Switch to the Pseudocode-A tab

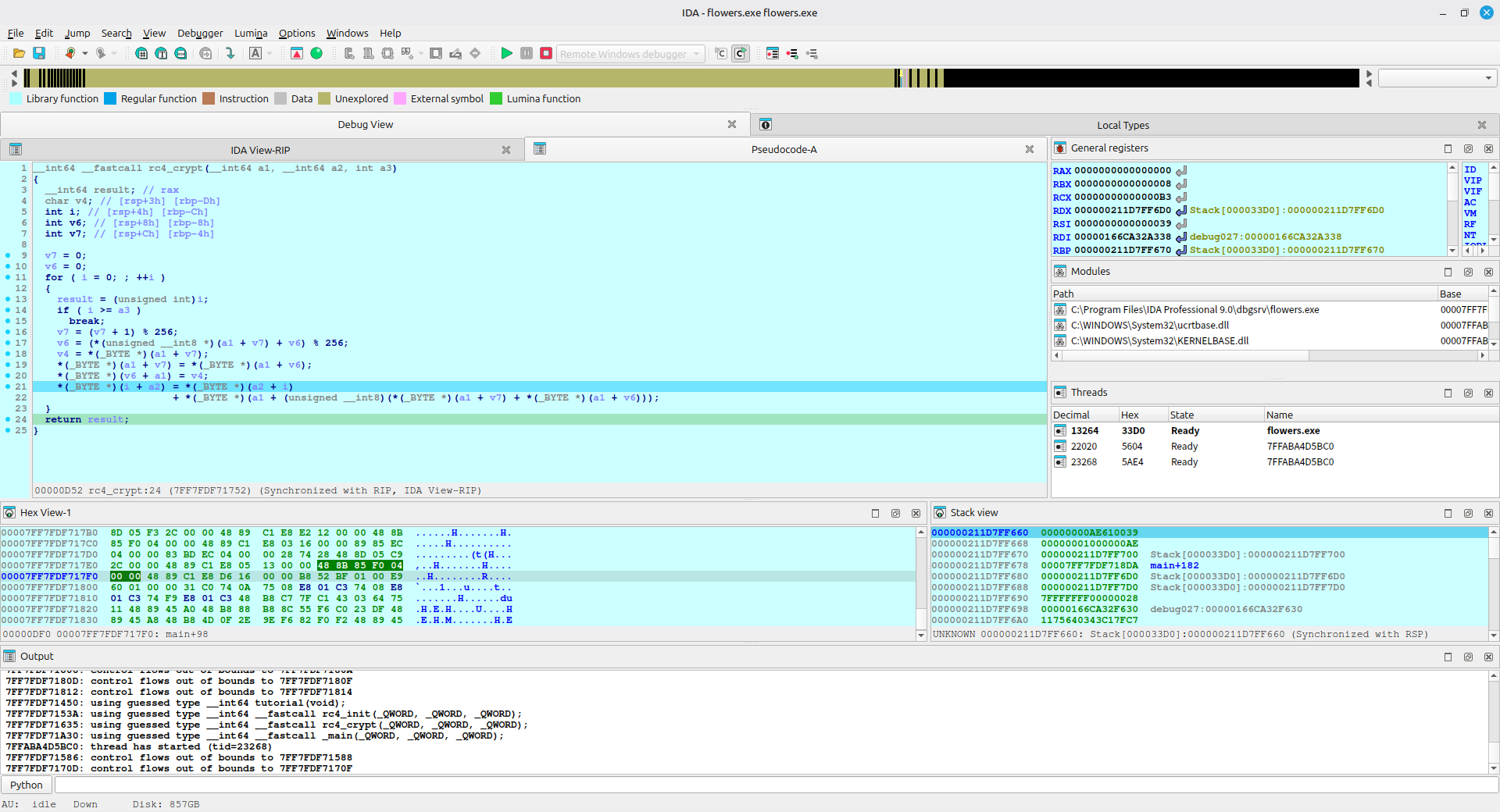point(784,149)
